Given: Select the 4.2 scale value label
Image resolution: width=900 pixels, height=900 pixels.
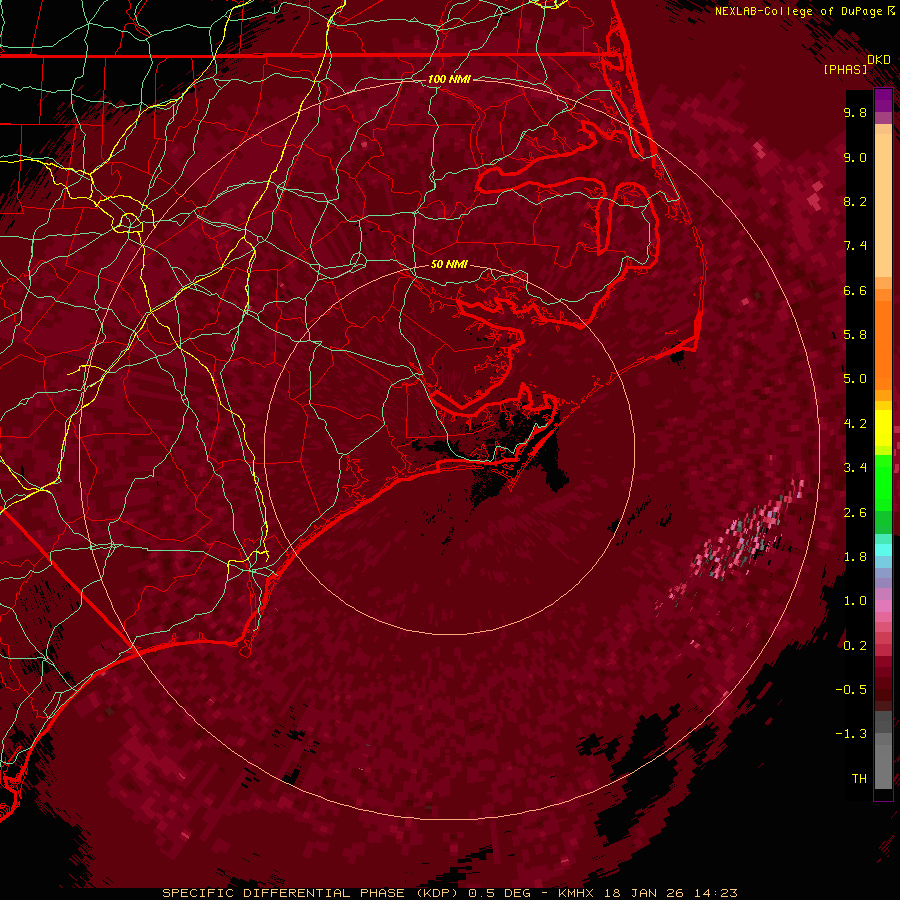Looking at the screenshot, I should coord(855,424).
